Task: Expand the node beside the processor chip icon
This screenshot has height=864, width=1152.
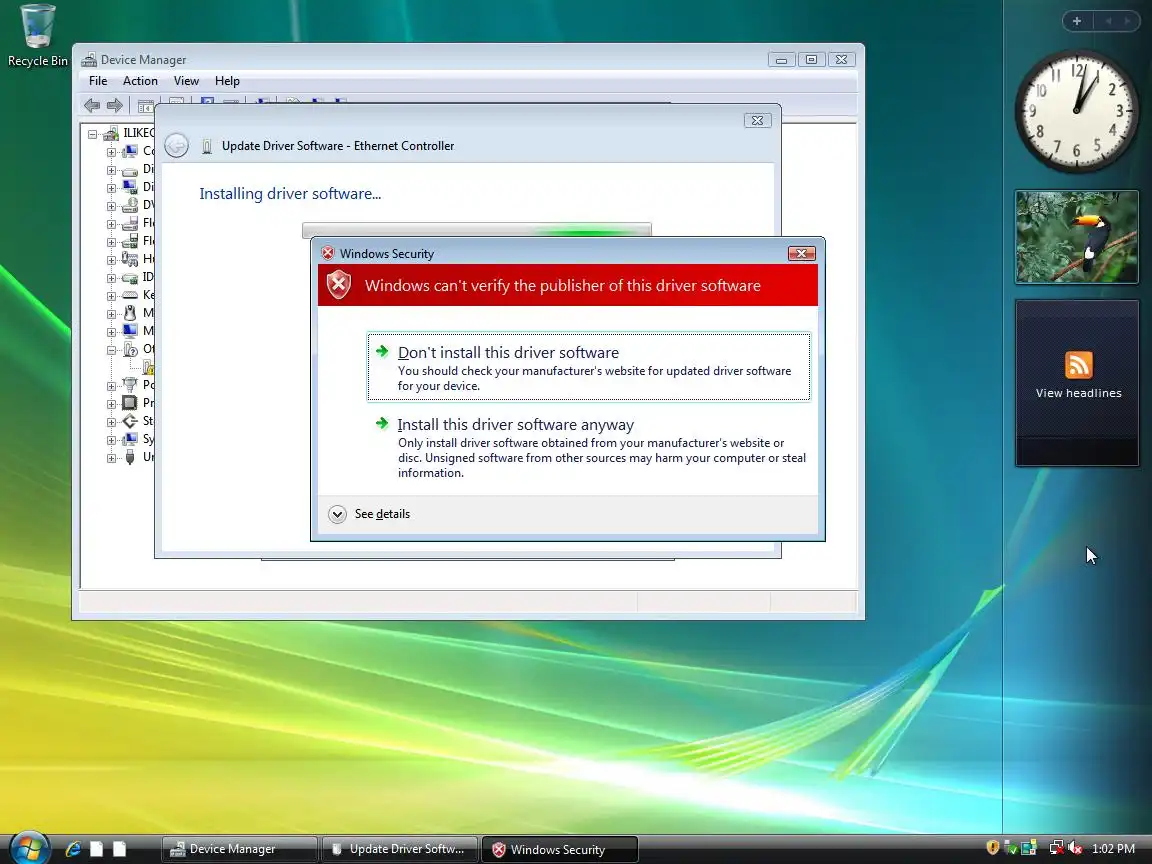Action: tap(111, 403)
